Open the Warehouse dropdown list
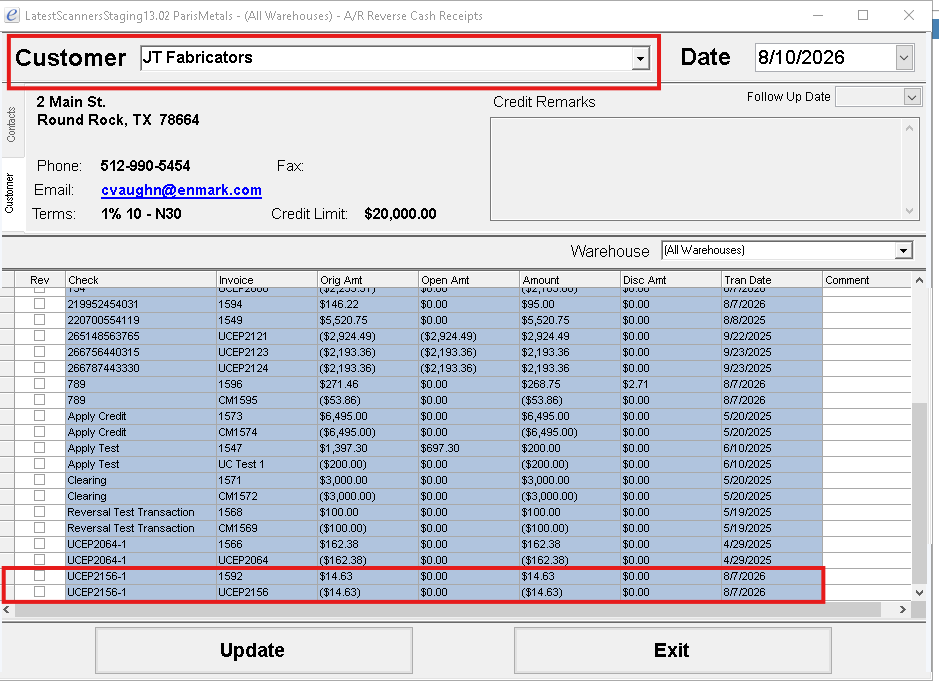939x682 pixels. click(x=903, y=251)
